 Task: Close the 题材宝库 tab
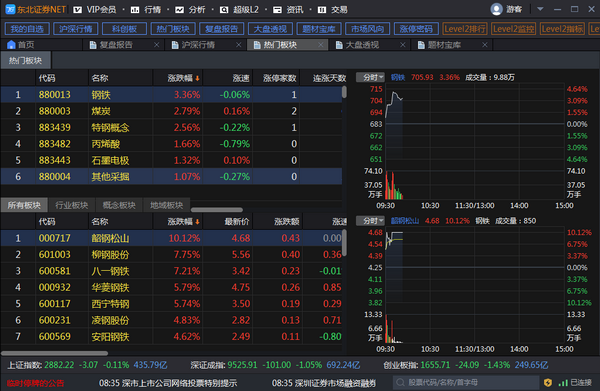tap(485, 45)
